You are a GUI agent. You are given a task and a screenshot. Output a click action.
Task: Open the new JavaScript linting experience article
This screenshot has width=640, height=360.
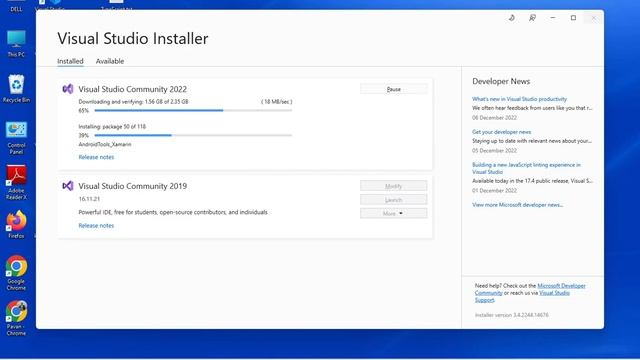526,168
